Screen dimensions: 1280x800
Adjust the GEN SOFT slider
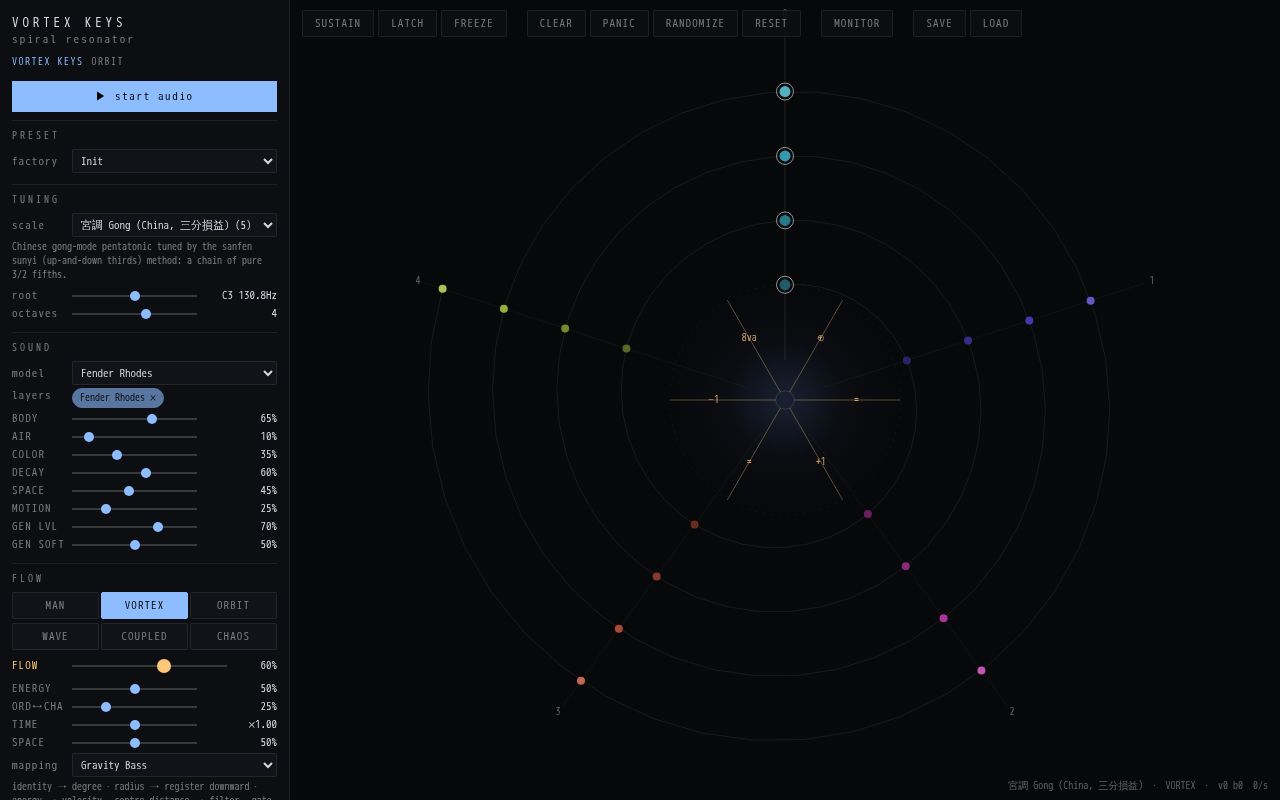134,545
